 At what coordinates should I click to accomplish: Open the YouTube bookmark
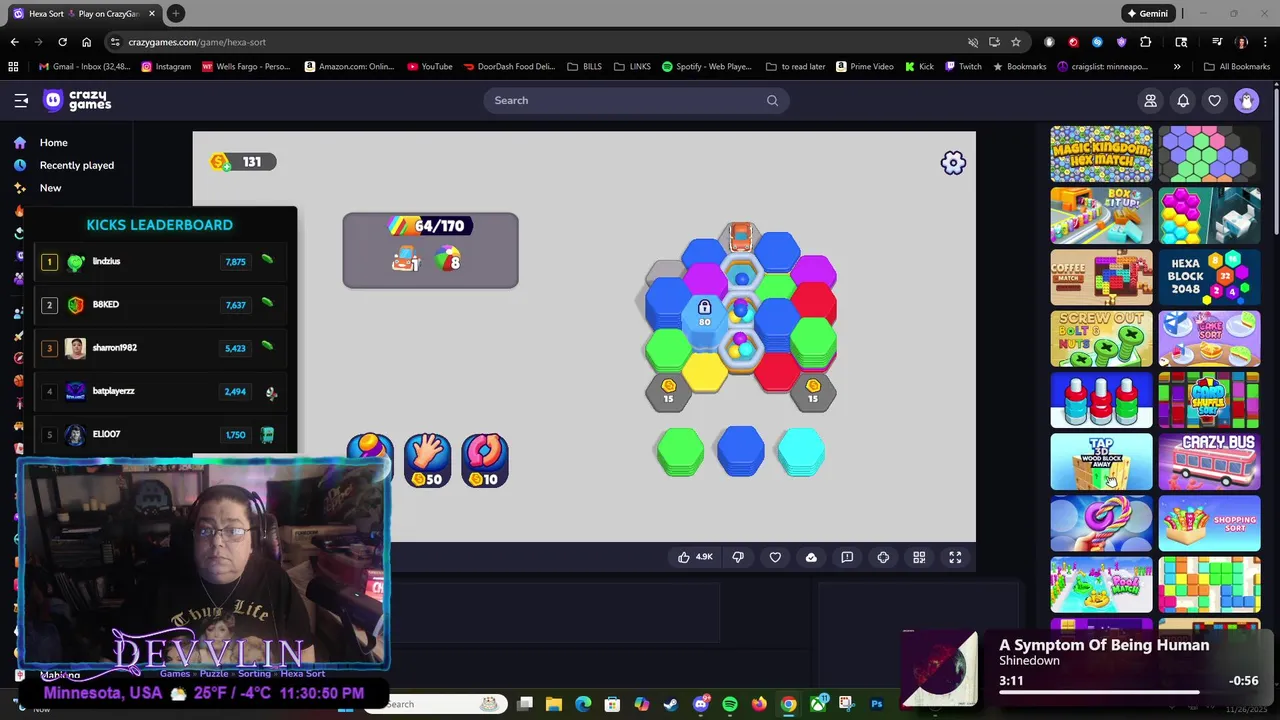[430, 67]
